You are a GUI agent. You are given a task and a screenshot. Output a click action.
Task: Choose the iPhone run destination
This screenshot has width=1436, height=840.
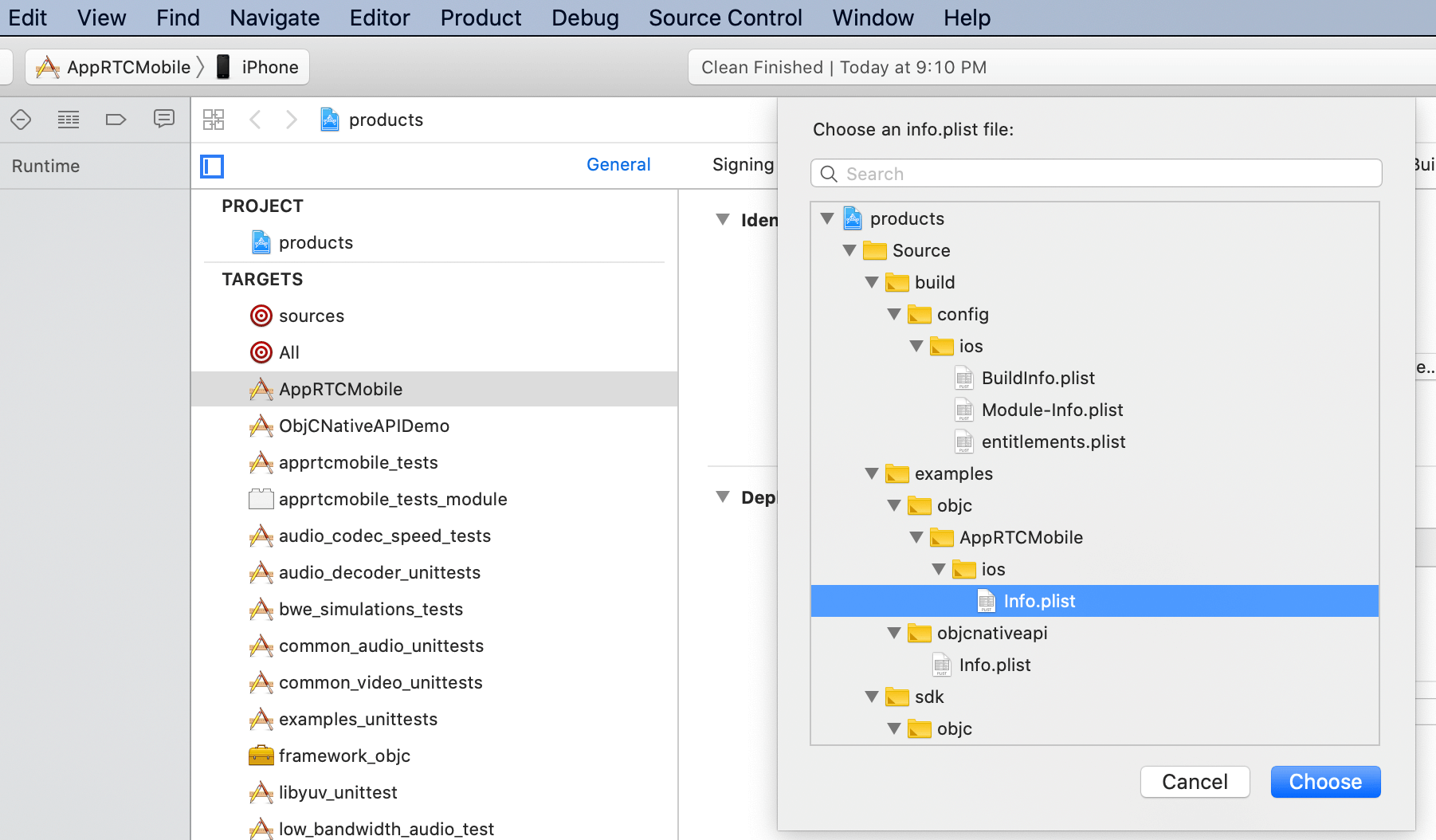click(258, 67)
